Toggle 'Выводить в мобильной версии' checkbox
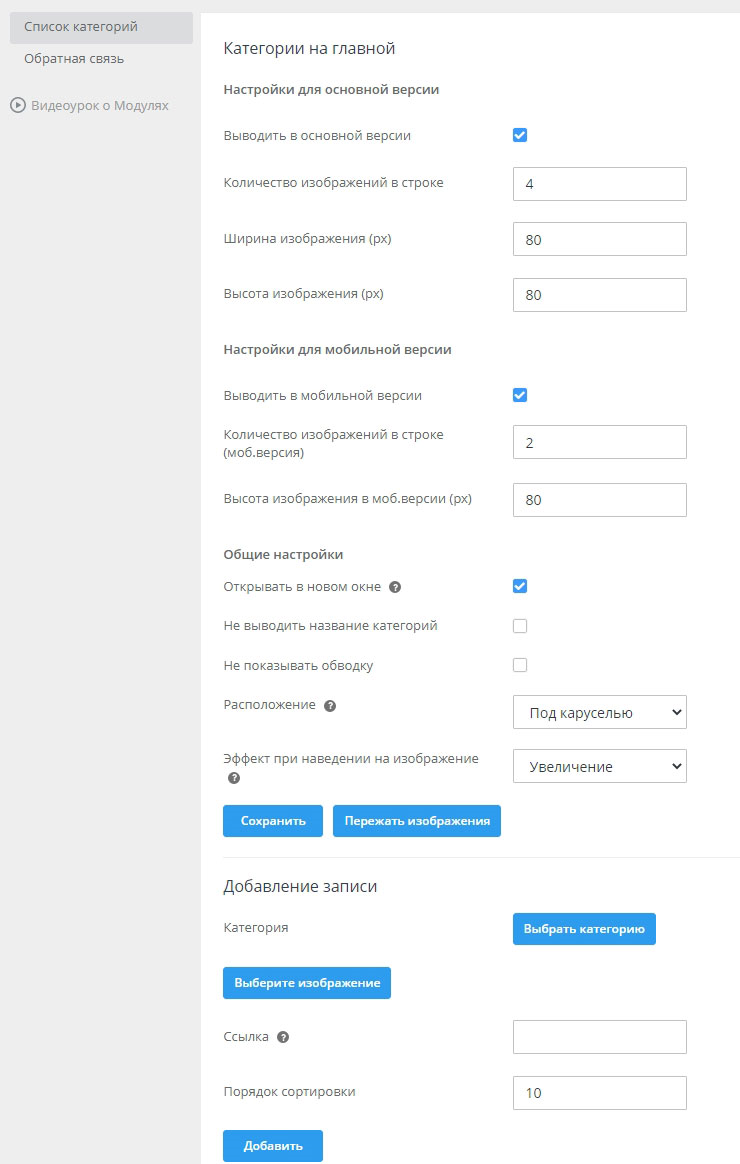 click(520, 395)
